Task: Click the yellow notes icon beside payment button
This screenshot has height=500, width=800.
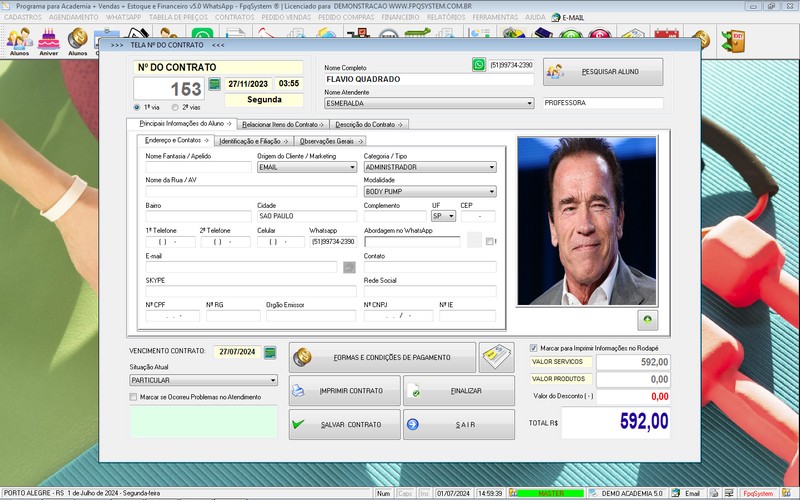Action: (x=496, y=357)
